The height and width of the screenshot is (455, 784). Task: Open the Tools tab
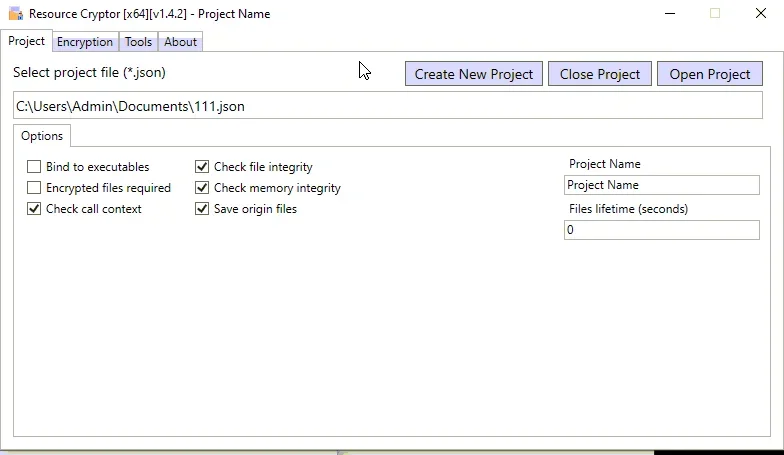click(x=138, y=42)
